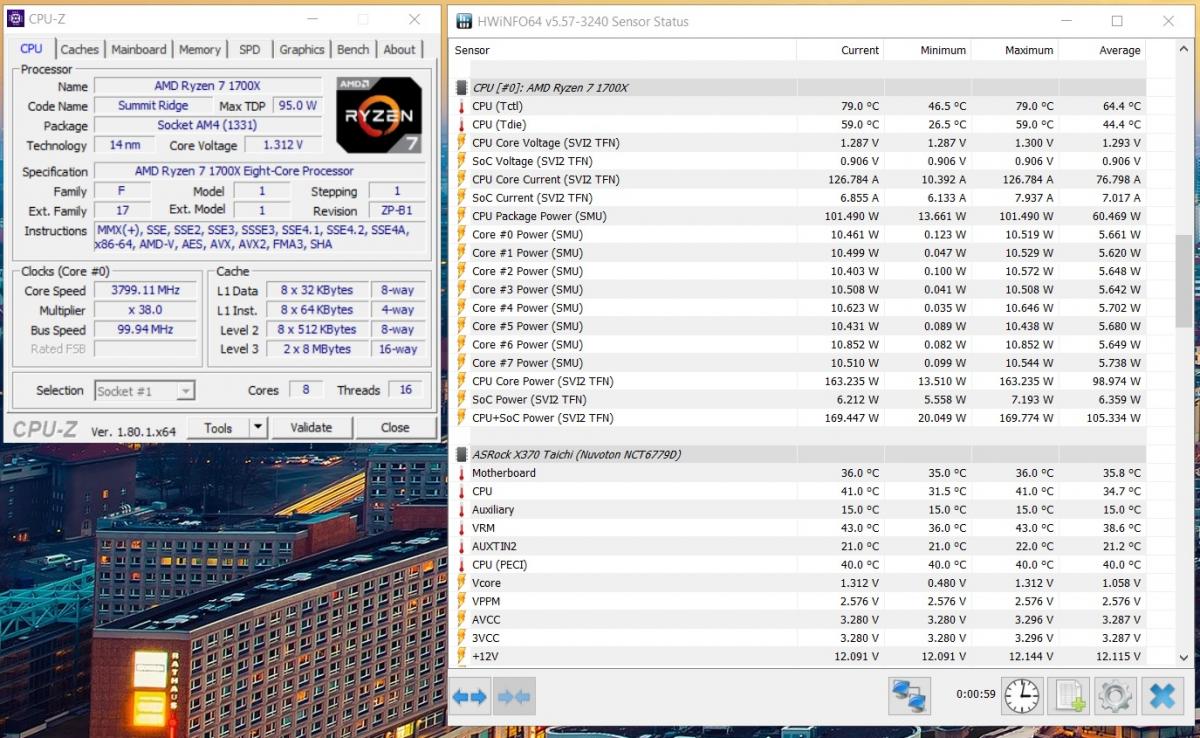Image resolution: width=1200 pixels, height=738 pixels.
Task: Open the About tab in CPU-Z
Action: point(400,49)
